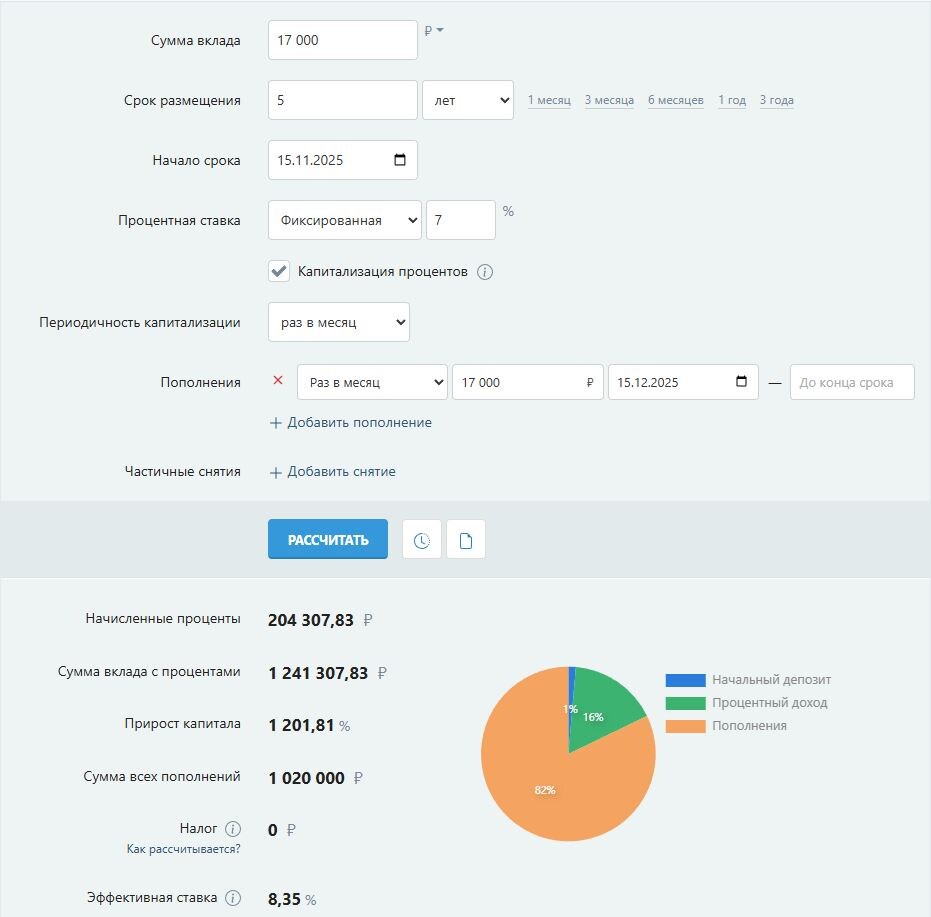This screenshot has width=931, height=917.
Task: Click Начальный депозит legend label
Action: click(x=771, y=679)
